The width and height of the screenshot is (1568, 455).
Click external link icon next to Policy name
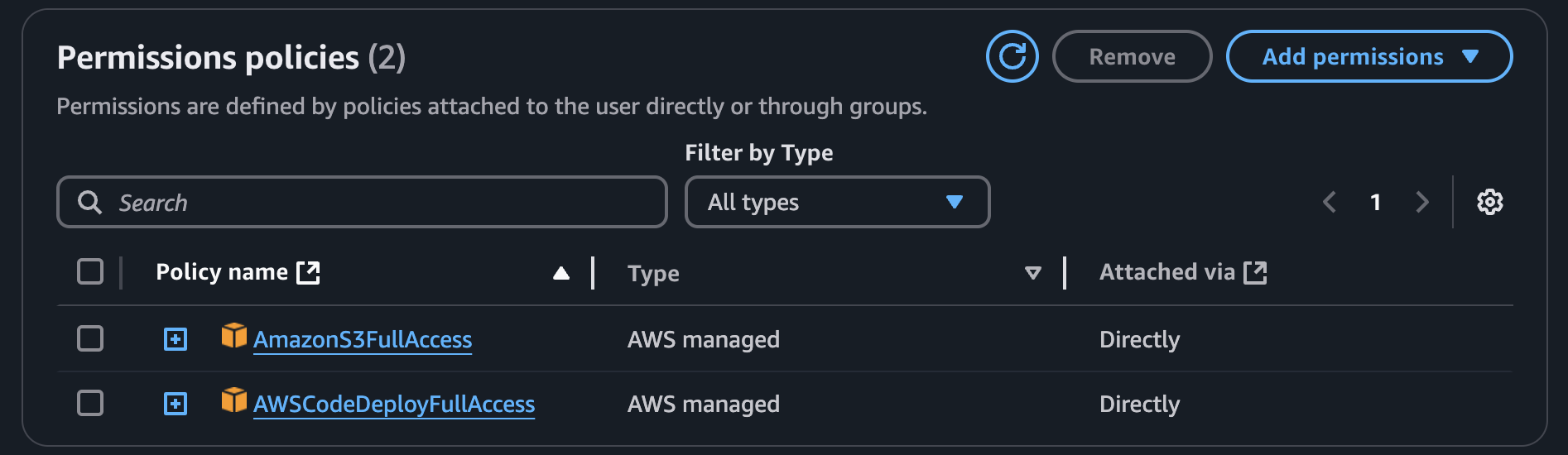click(309, 272)
